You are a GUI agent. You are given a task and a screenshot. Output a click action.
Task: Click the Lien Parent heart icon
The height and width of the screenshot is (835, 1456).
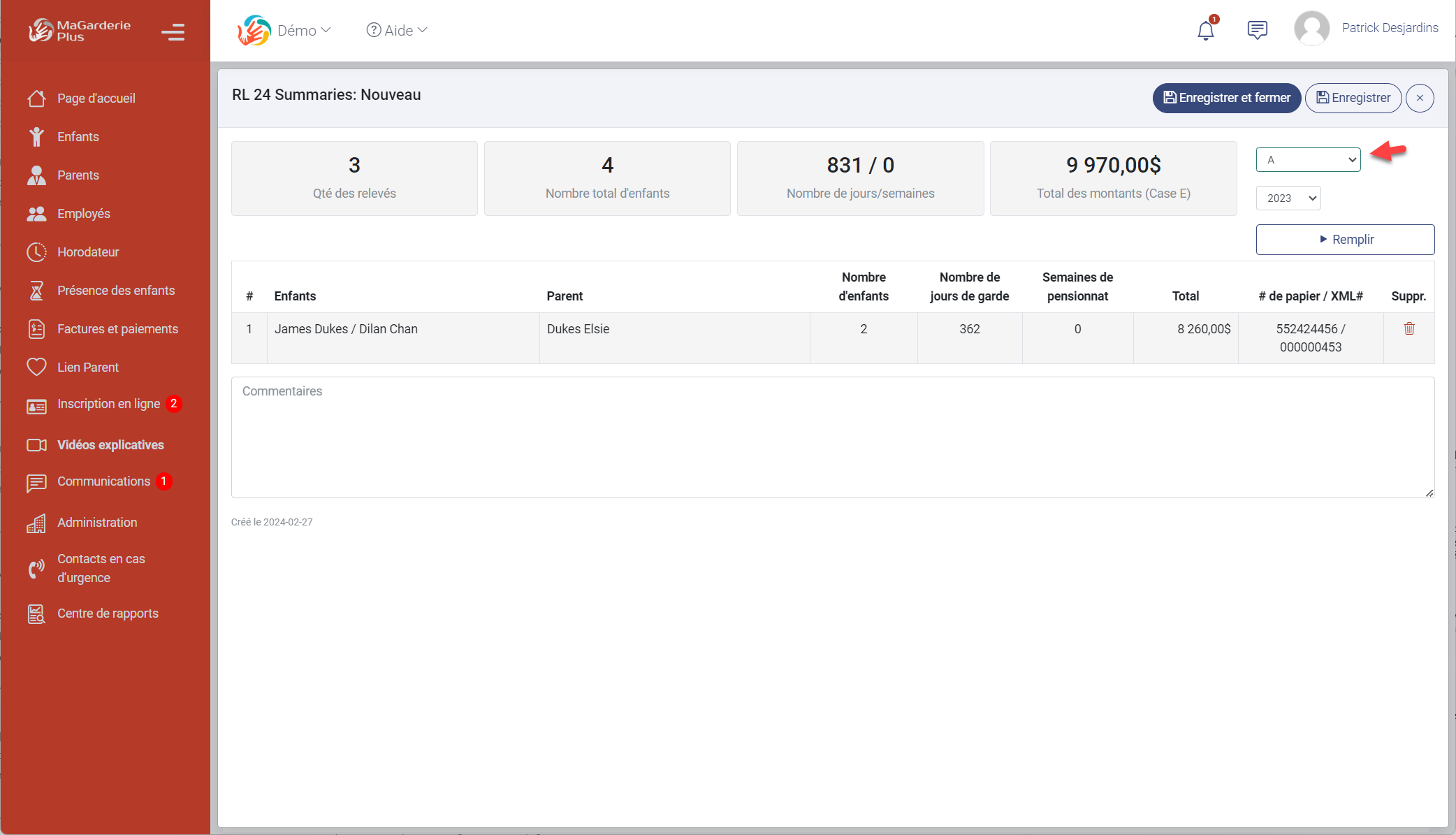point(36,368)
